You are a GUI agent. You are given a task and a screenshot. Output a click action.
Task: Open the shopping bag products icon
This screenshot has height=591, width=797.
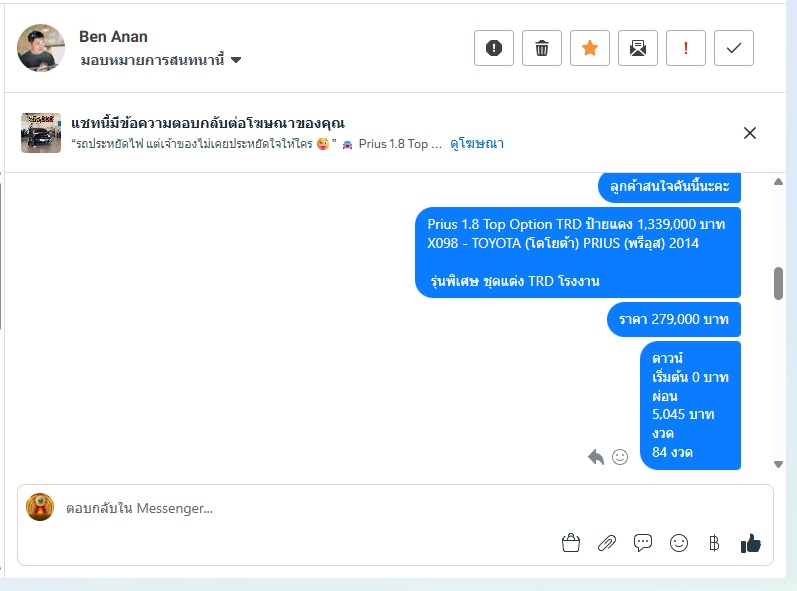pos(571,543)
